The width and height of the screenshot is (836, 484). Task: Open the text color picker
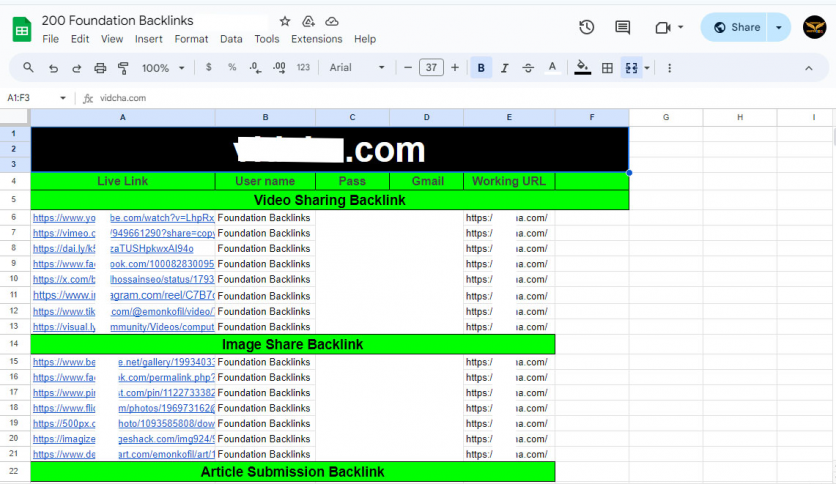click(x=552, y=68)
